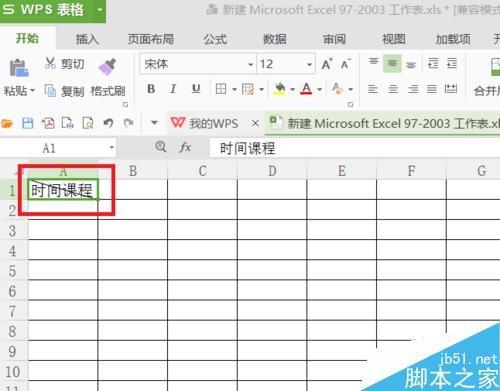The width and height of the screenshot is (500, 391).
Task: Justify text alignment icon
Action: [x=432, y=89]
